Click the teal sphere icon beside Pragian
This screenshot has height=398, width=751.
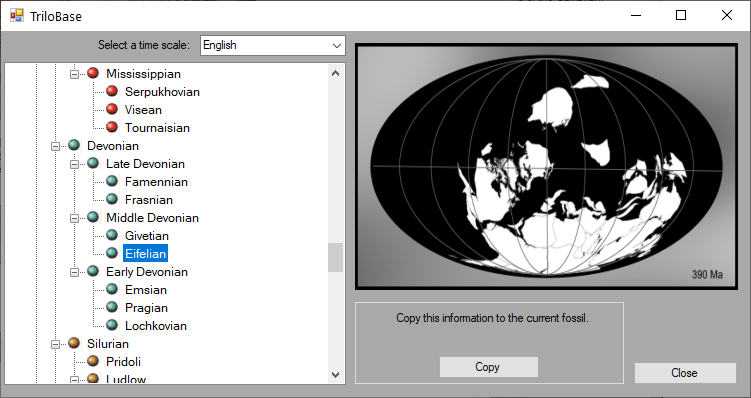point(112,307)
